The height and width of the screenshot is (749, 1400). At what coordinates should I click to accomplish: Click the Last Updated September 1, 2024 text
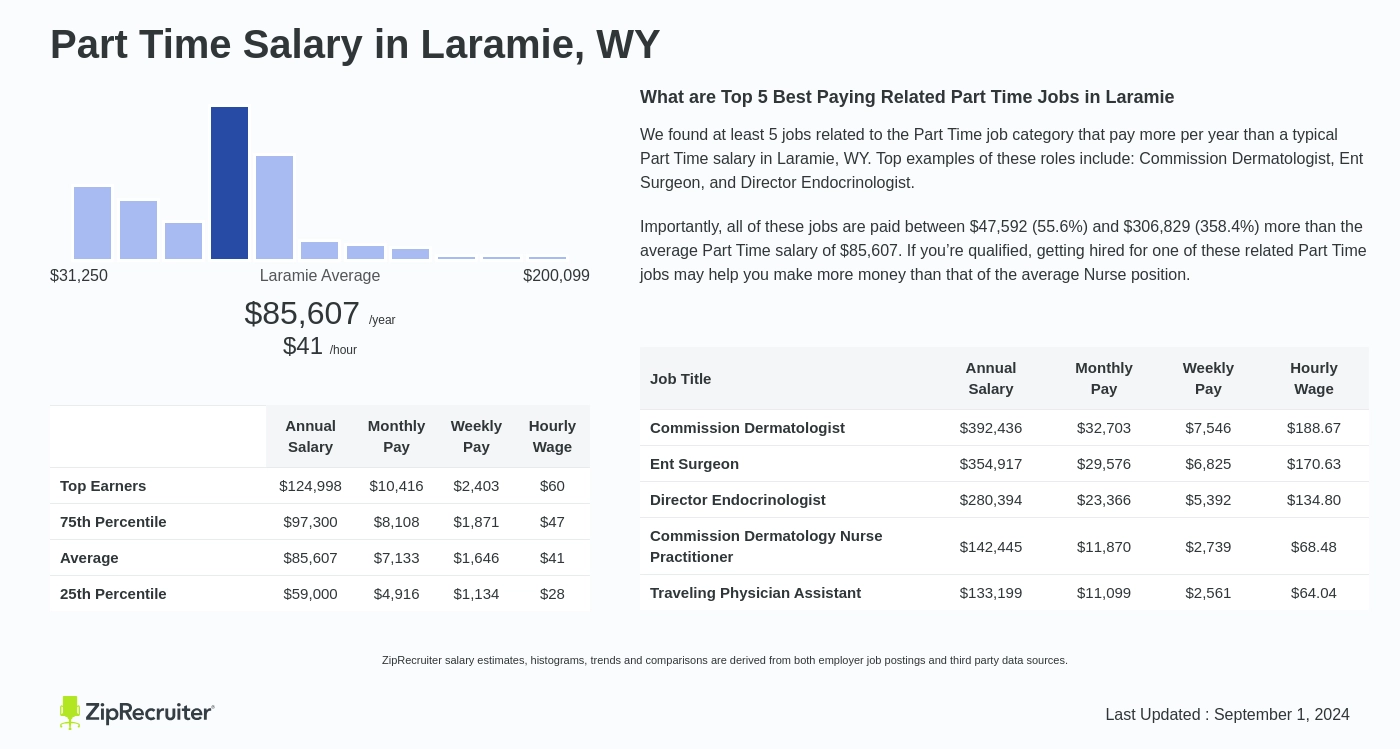coord(1227,714)
